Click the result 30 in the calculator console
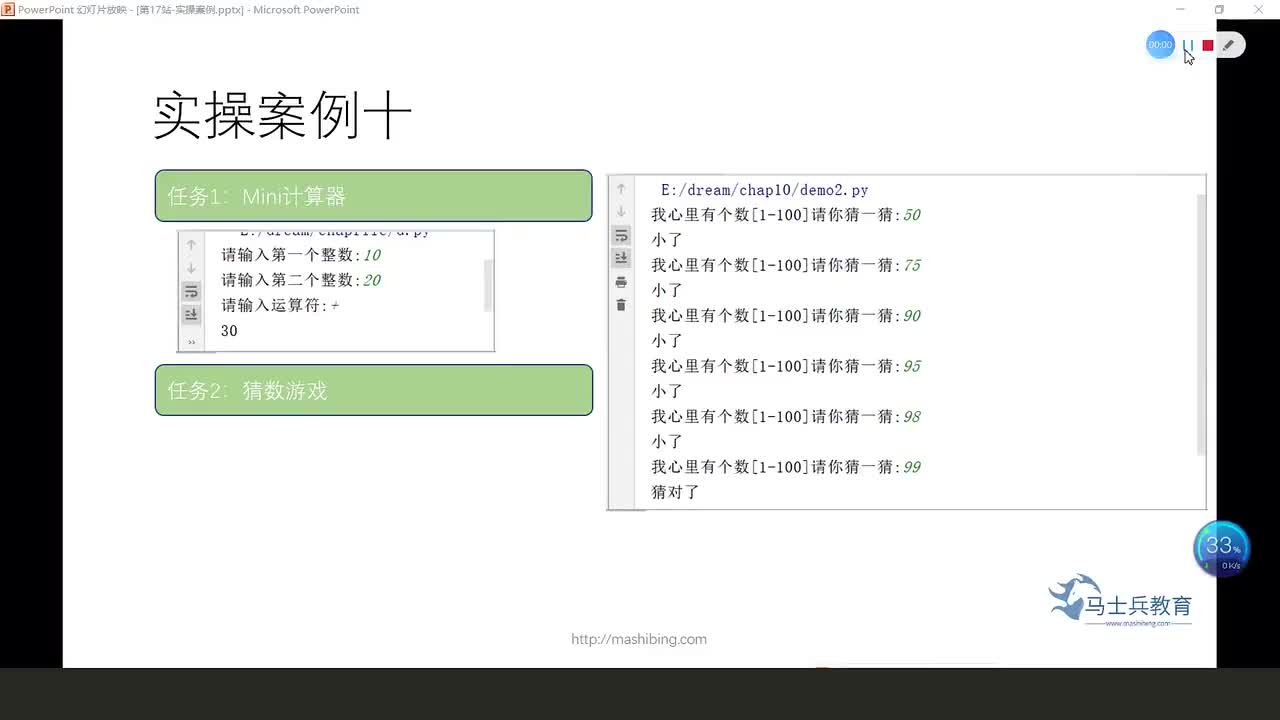 pyautogui.click(x=229, y=331)
